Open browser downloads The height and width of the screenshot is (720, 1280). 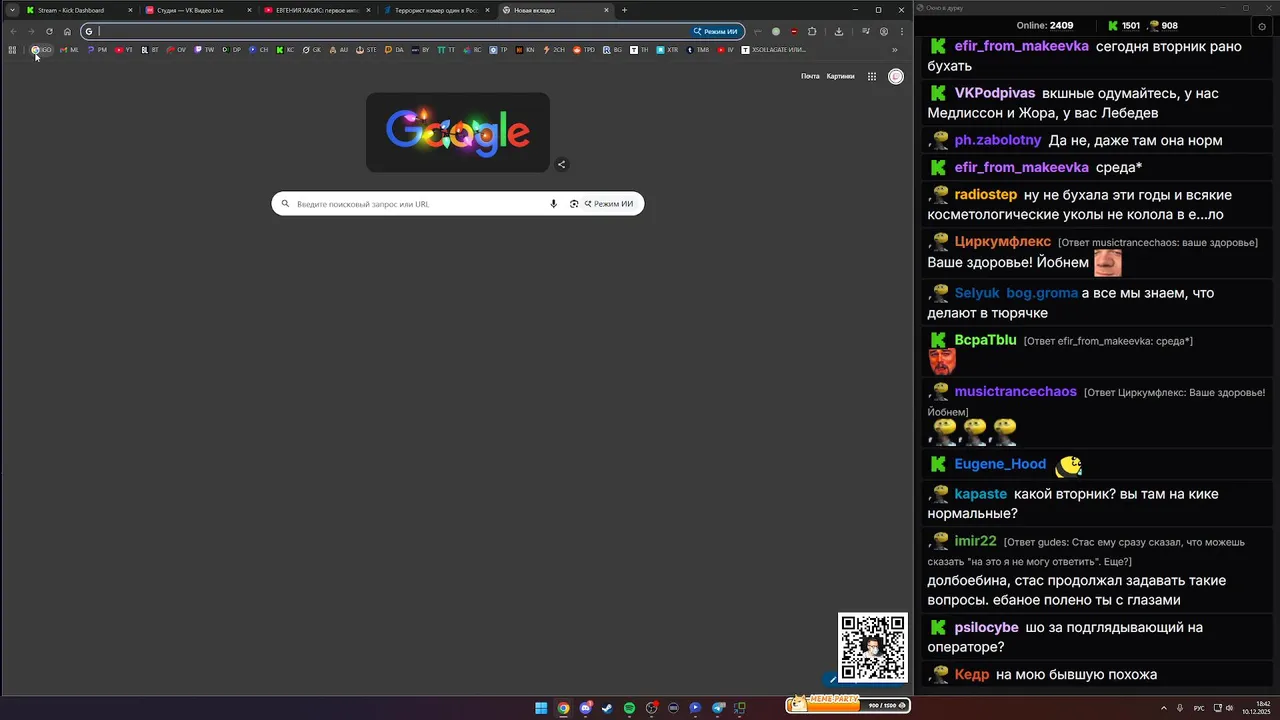(839, 31)
